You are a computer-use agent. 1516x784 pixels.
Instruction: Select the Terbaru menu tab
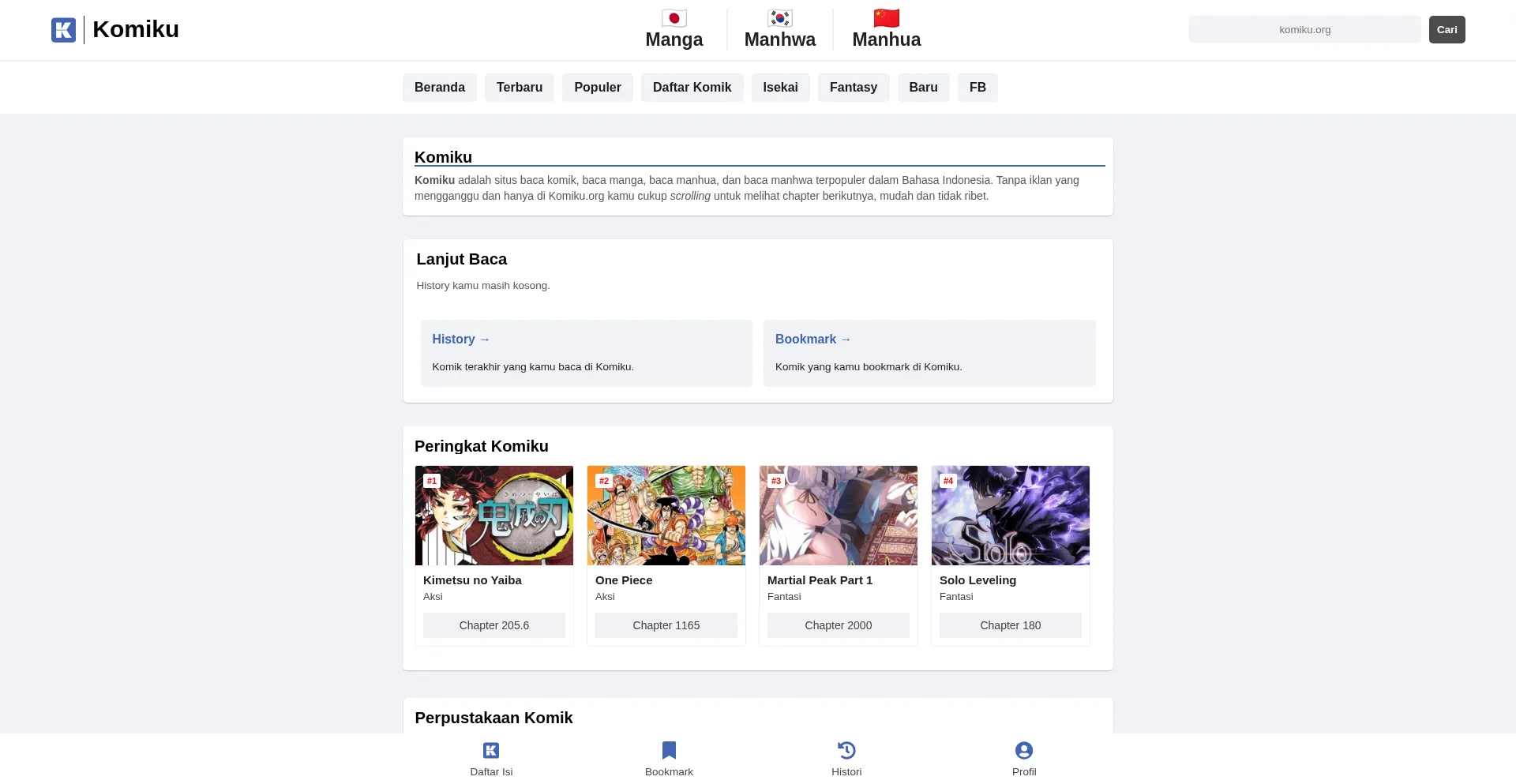[x=520, y=88]
